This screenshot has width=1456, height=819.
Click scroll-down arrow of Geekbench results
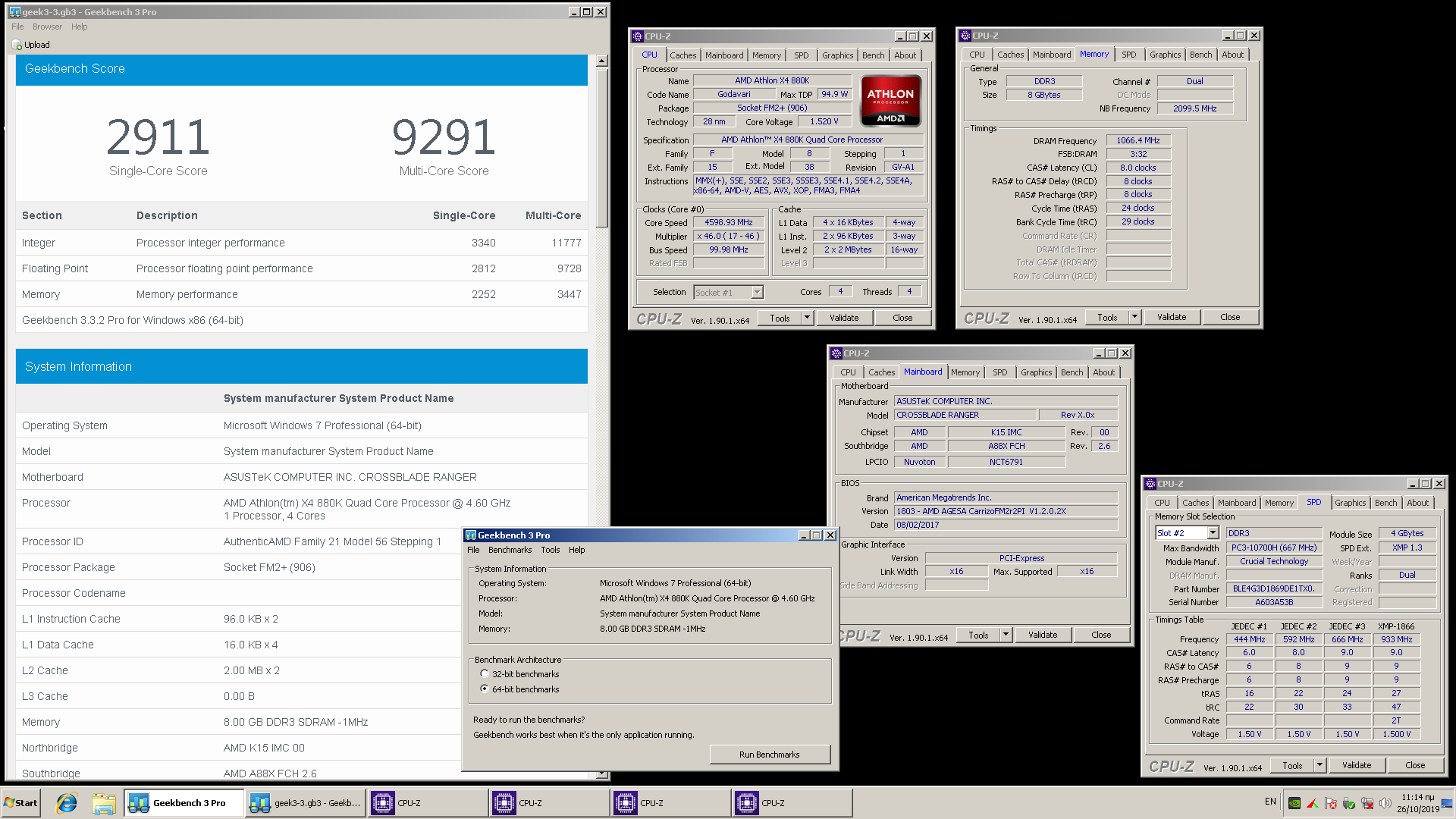click(x=602, y=774)
